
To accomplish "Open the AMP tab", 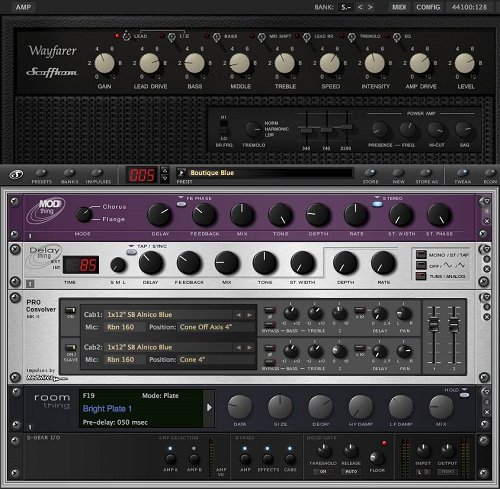I will pos(23,7).
